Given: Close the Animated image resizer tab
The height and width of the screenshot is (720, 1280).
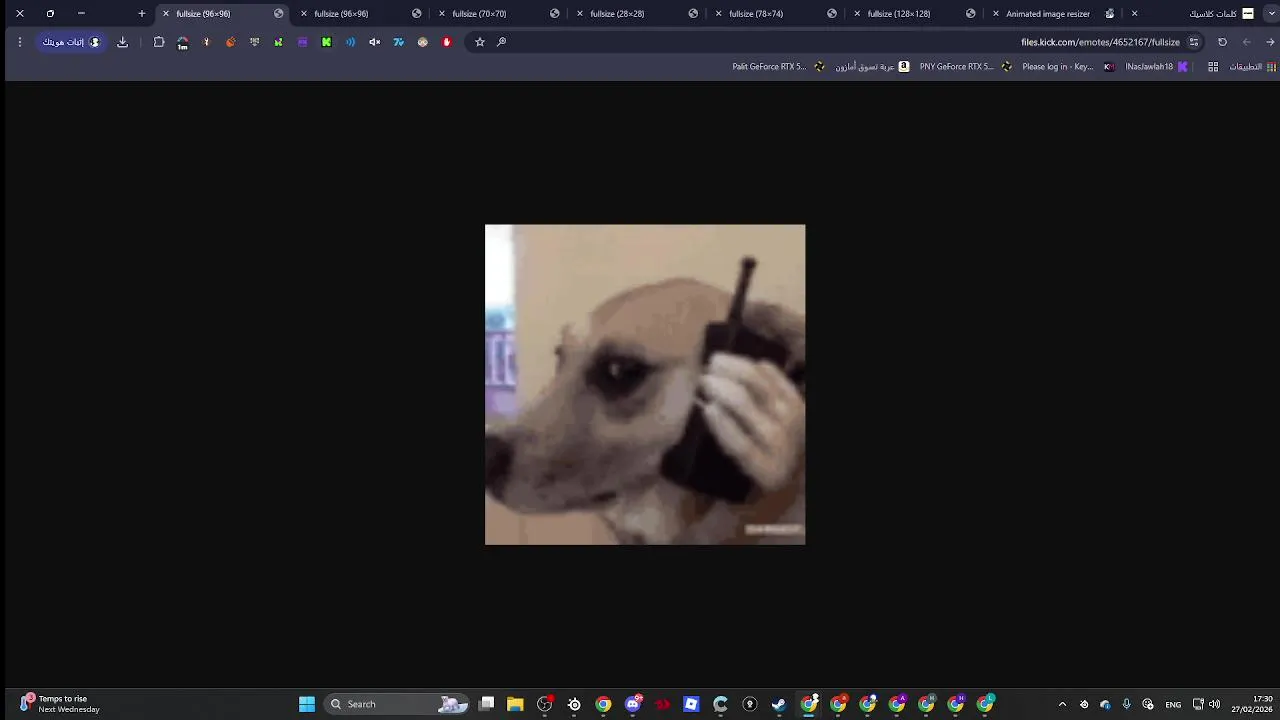Looking at the screenshot, I should 995,14.
